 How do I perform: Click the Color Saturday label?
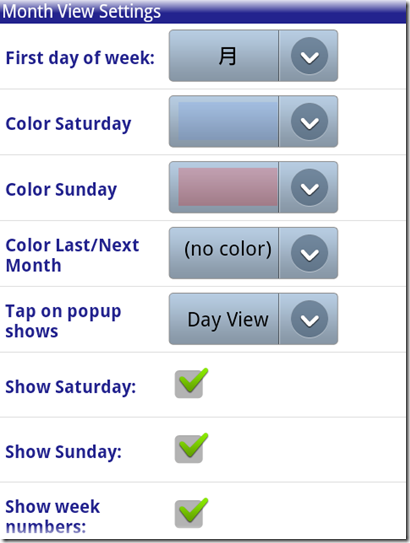click(69, 124)
